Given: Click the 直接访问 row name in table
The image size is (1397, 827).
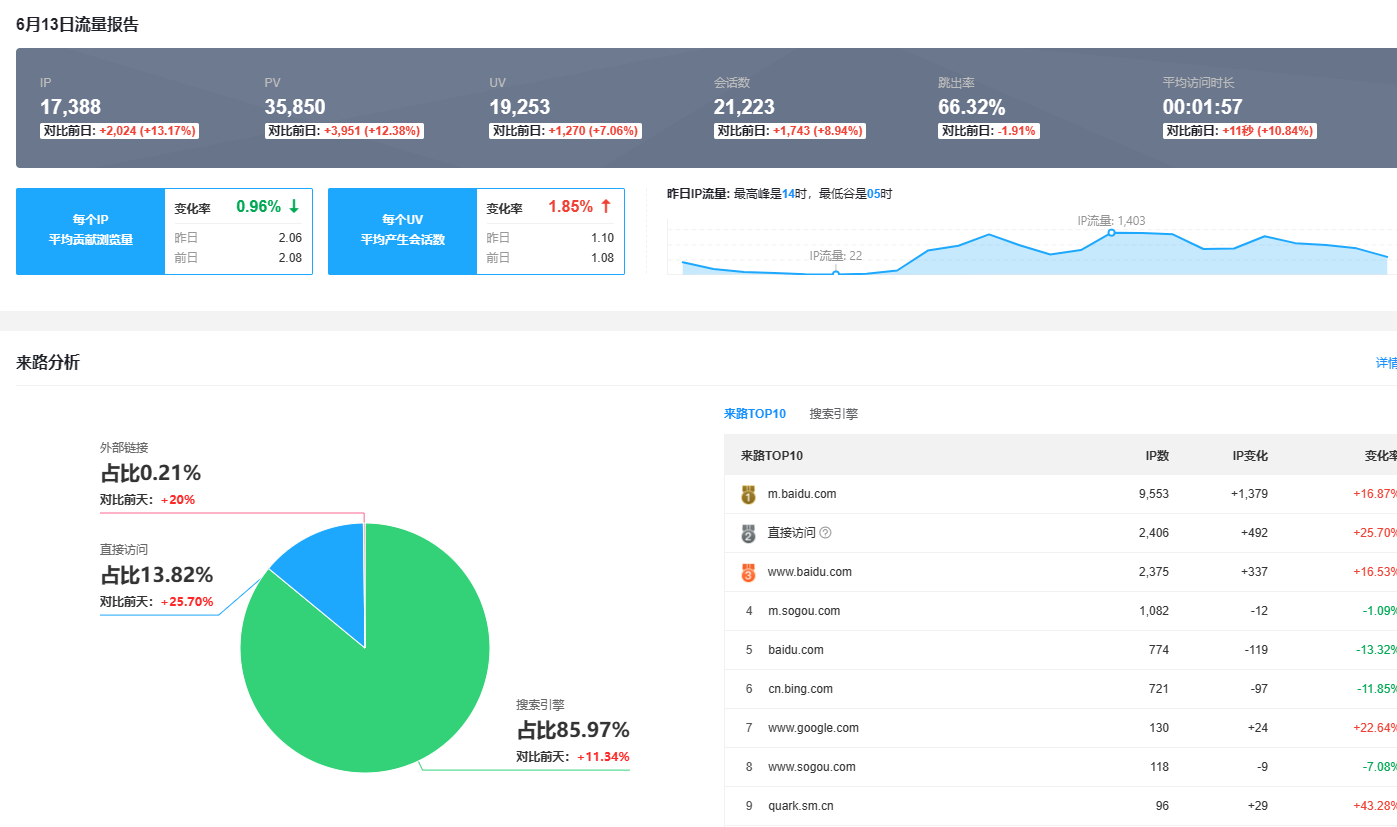Looking at the screenshot, I should pyautogui.click(x=792, y=533).
